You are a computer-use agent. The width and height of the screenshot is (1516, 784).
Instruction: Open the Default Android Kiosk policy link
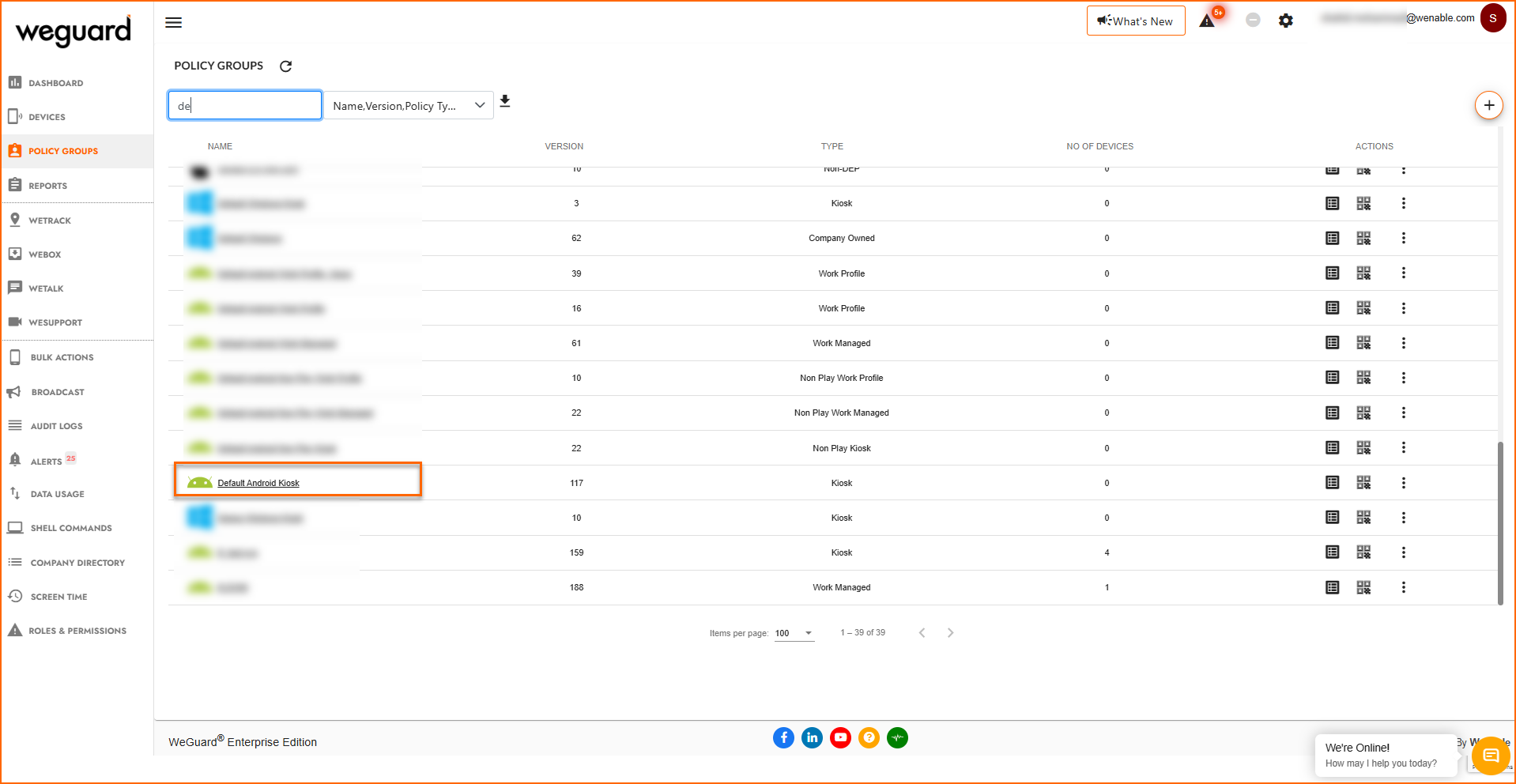[x=258, y=483]
